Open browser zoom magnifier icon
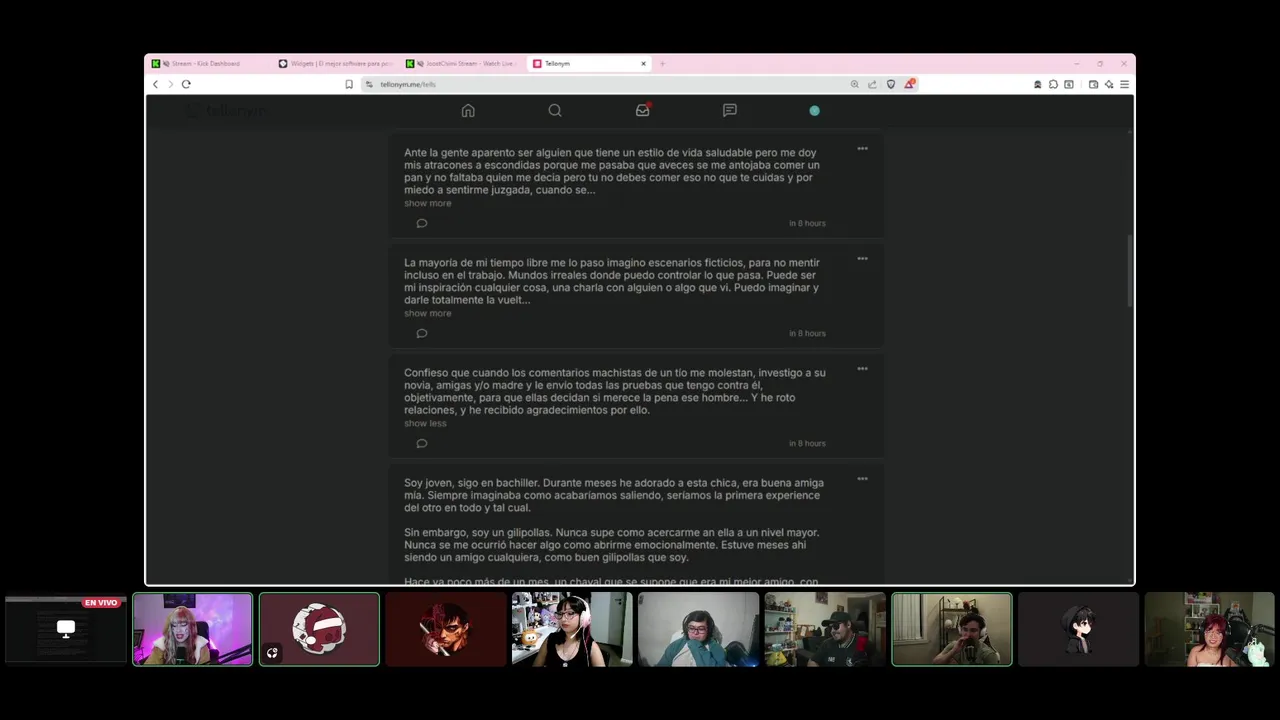 click(854, 84)
